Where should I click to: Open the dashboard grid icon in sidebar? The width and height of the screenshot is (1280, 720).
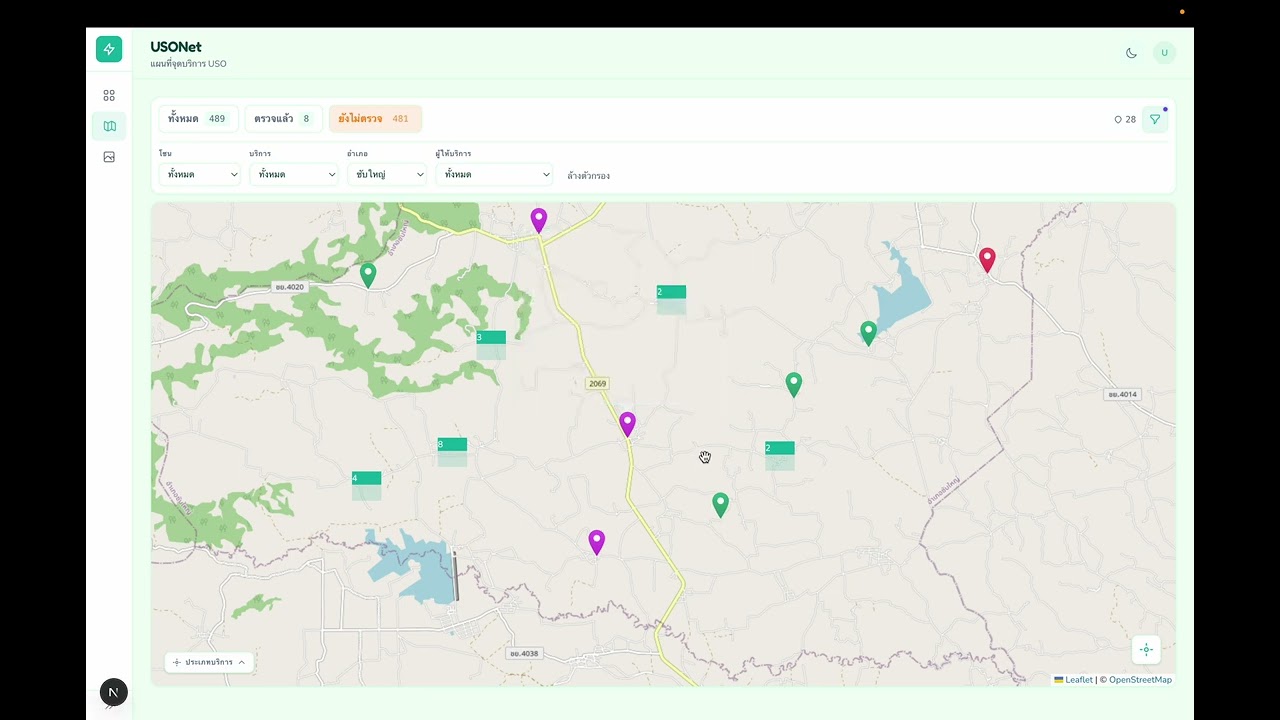pyautogui.click(x=109, y=96)
